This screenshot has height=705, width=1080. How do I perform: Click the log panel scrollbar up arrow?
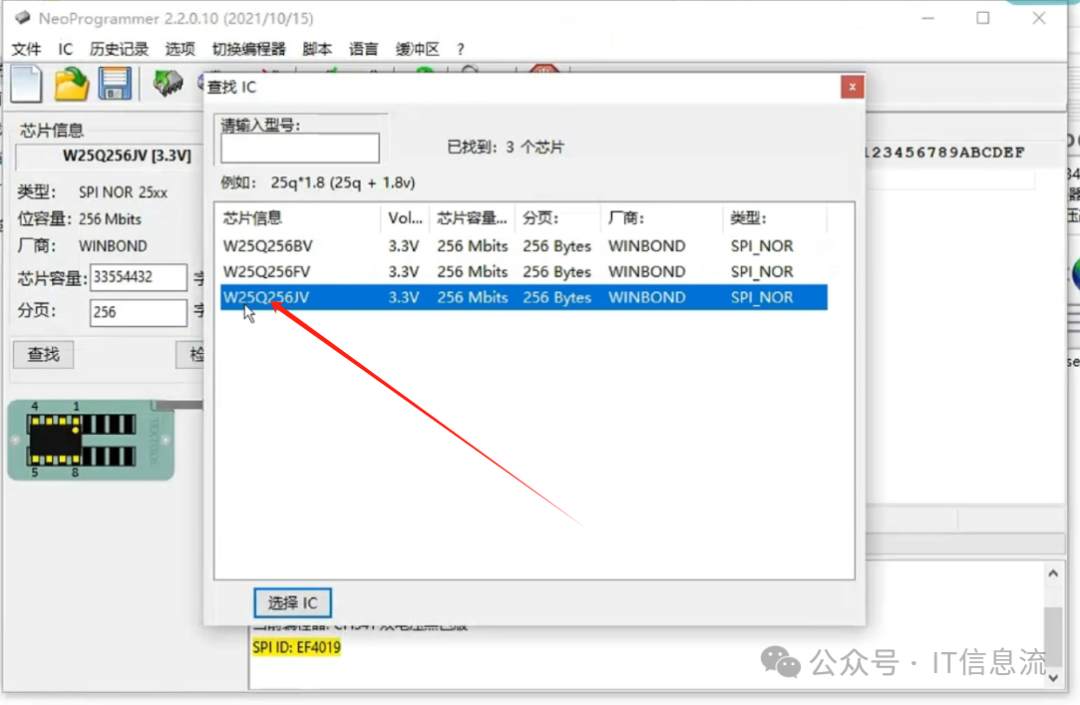[x=1053, y=574]
